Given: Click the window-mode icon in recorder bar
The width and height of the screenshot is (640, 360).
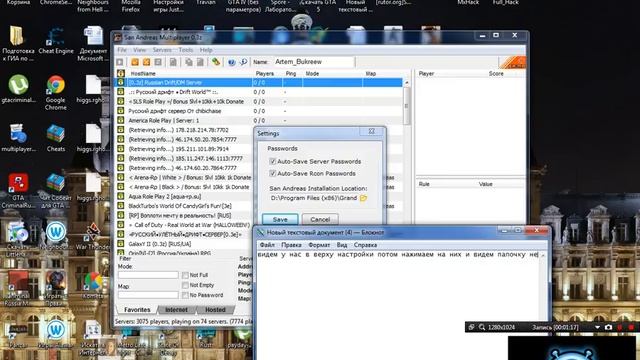Looking at the screenshot, I should pyautogui.click(x=471, y=327).
